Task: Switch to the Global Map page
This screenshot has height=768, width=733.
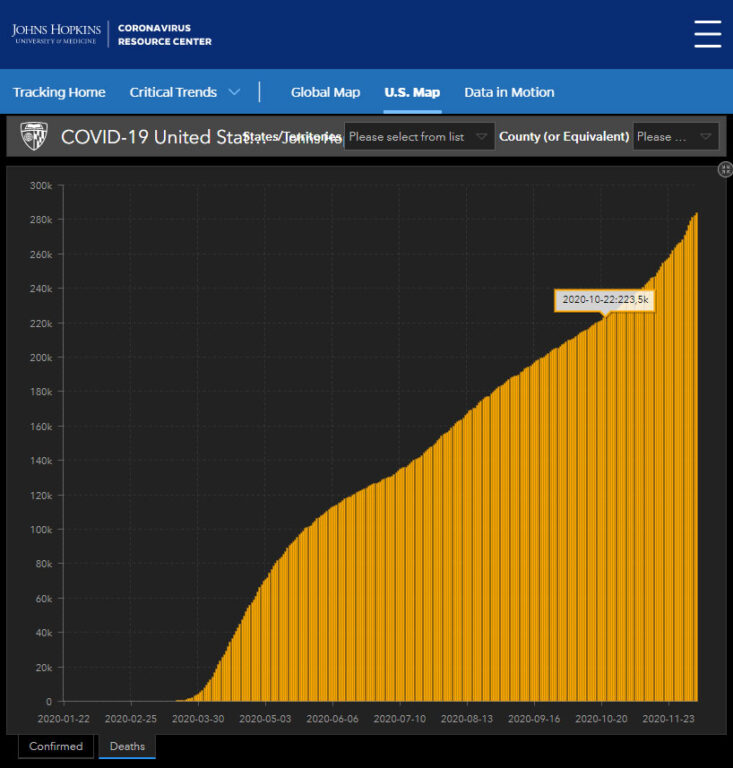Action: (x=325, y=92)
